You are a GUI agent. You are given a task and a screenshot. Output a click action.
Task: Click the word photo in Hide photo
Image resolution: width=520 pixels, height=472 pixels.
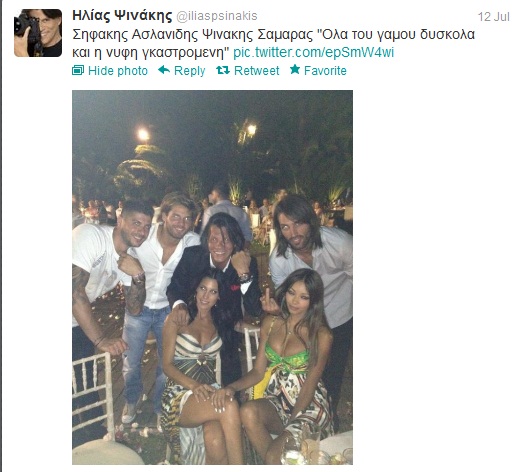(x=132, y=71)
